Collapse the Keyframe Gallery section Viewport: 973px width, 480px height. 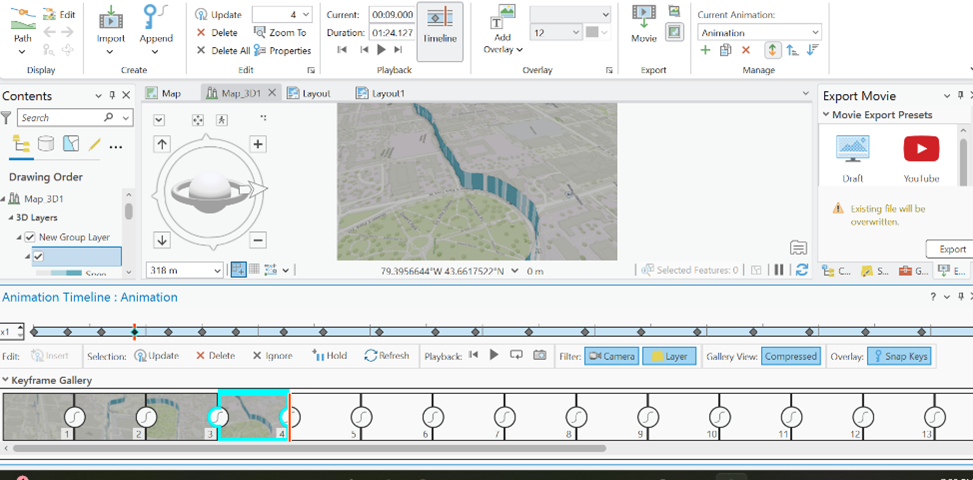click(5, 381)
